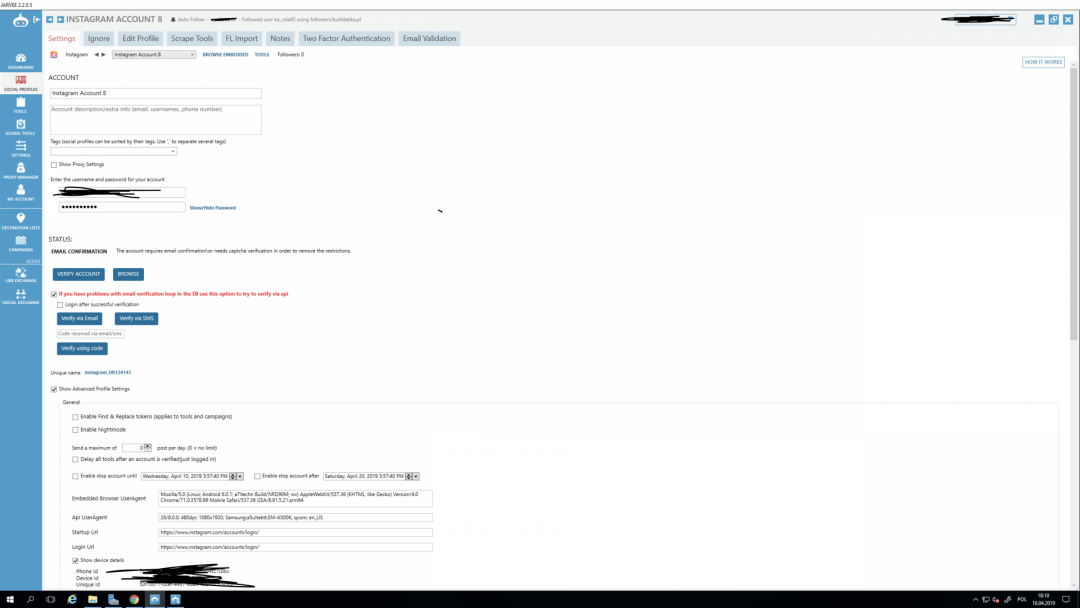Image resolution: width=1080 pixels, height=608 pixels.
Task: Open the Dashboard from the sidebar
Action: 20,60
